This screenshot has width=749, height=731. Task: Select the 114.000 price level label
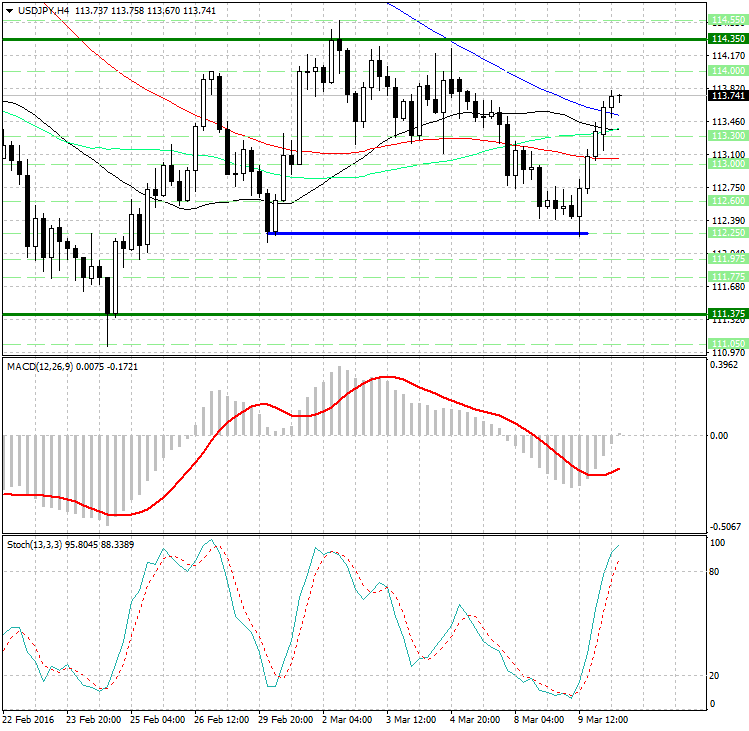(x=727, y=71)
